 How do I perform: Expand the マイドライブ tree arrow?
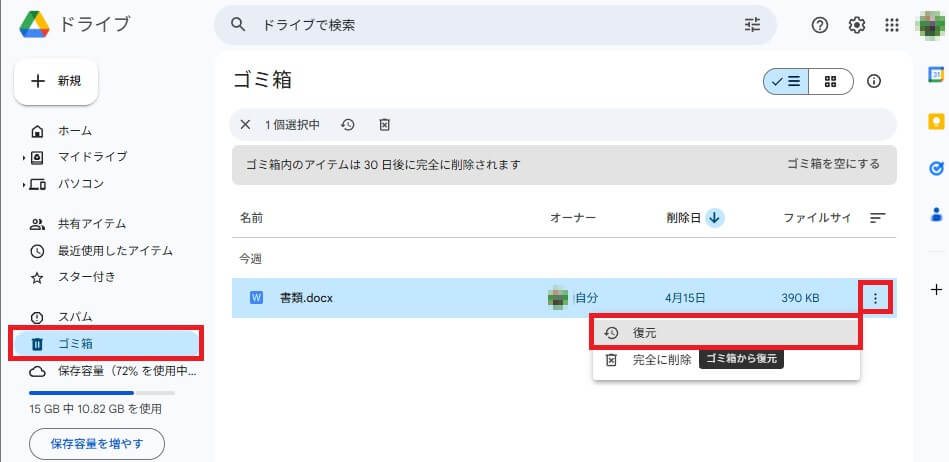click(x=24, y=158)
